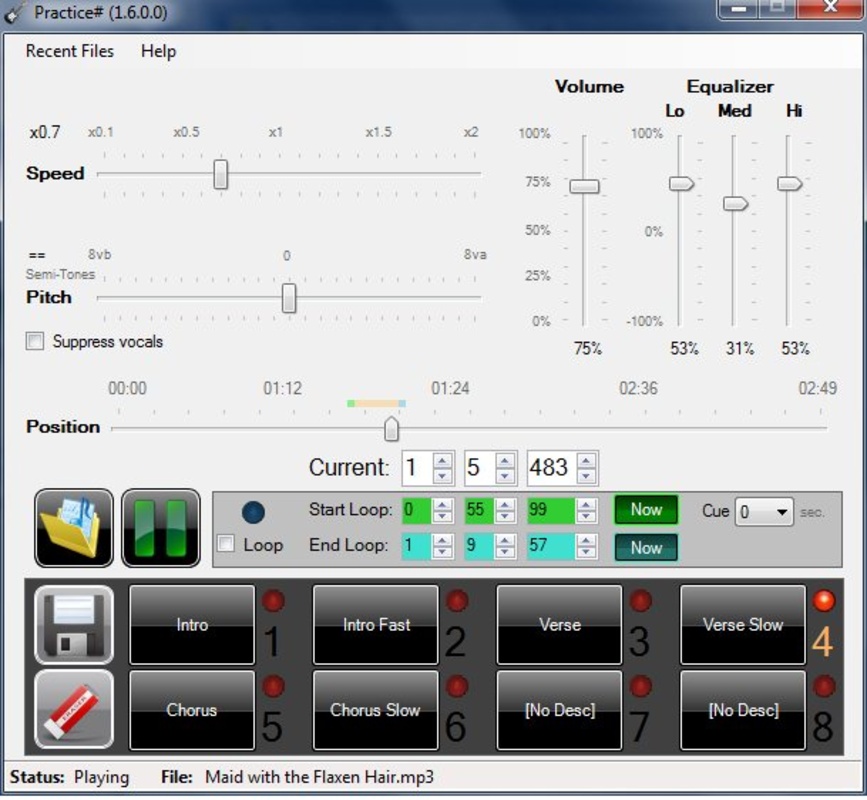Click the red LED next to preset 2
Image resolution: width=867 pixels, height=800 pixels.
457,601
